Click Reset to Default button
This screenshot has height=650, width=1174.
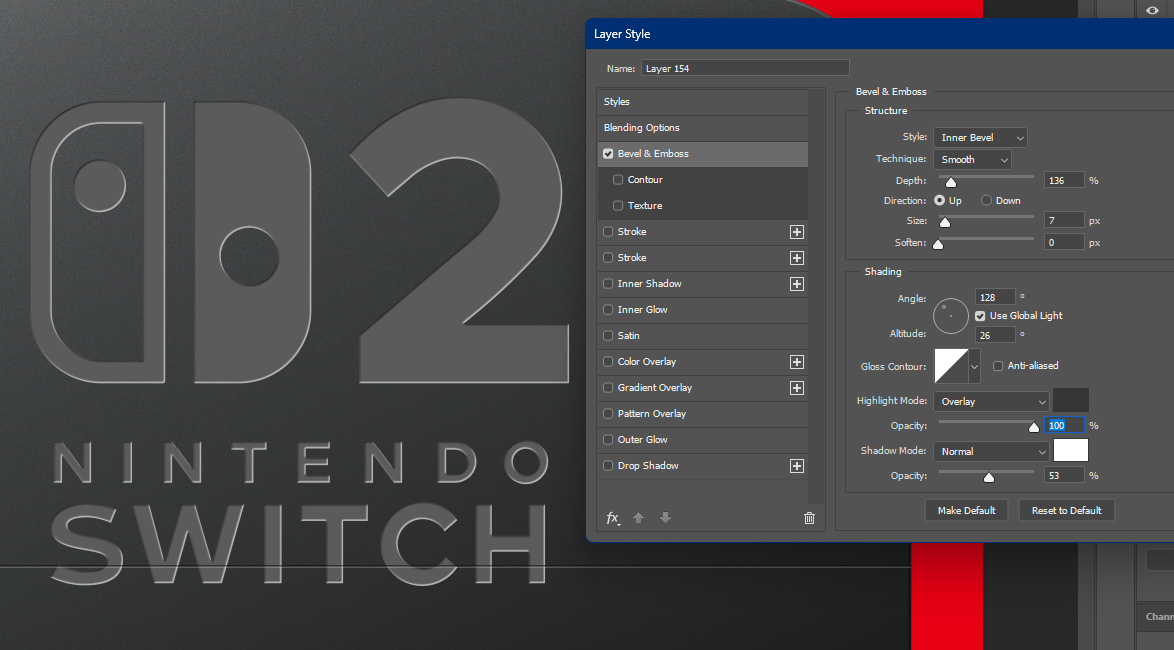coord(1066,511)
